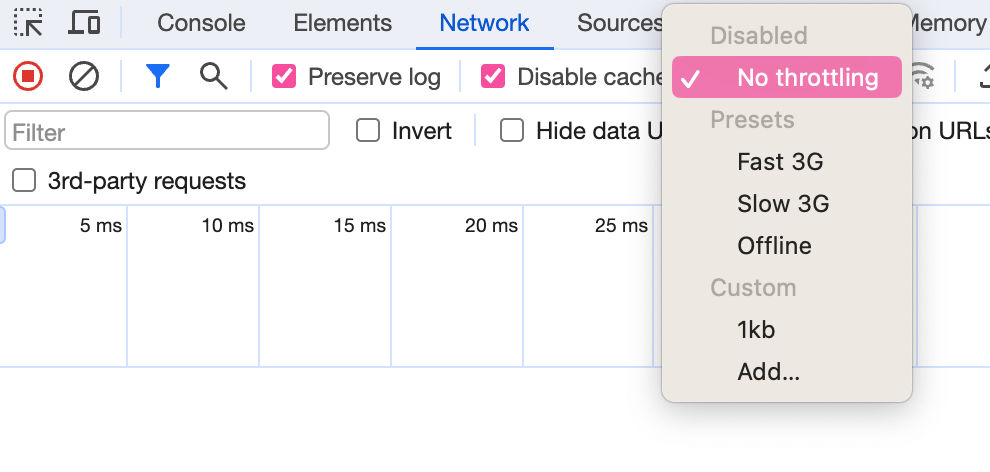Choose Fast 3G throttling preset

coord(780,161)
